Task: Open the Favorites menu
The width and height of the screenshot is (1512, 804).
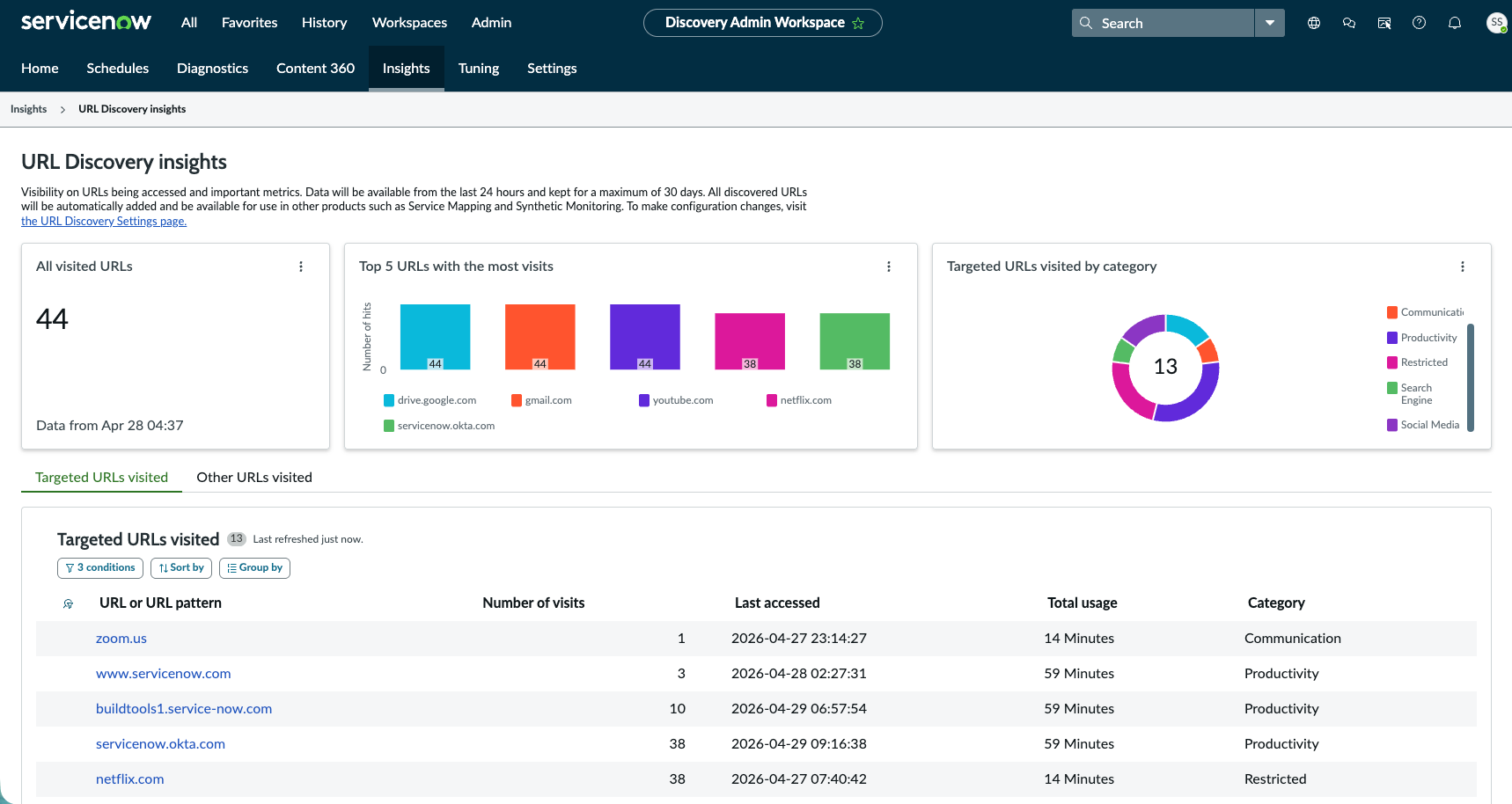Action: tap(249, 23)
